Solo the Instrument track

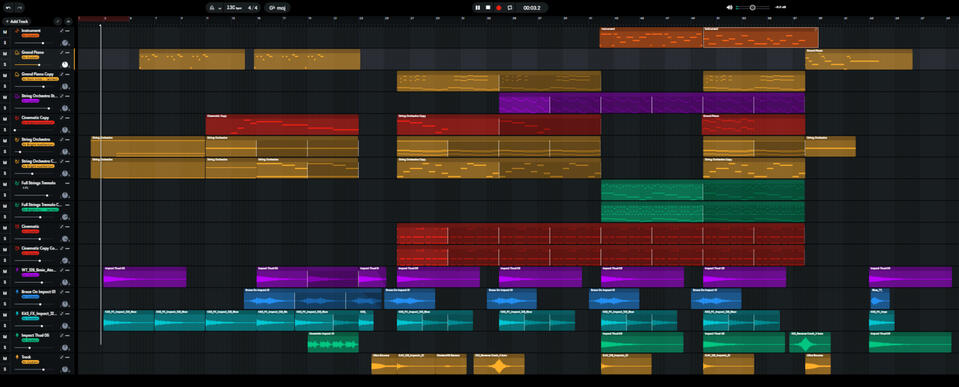5,43
